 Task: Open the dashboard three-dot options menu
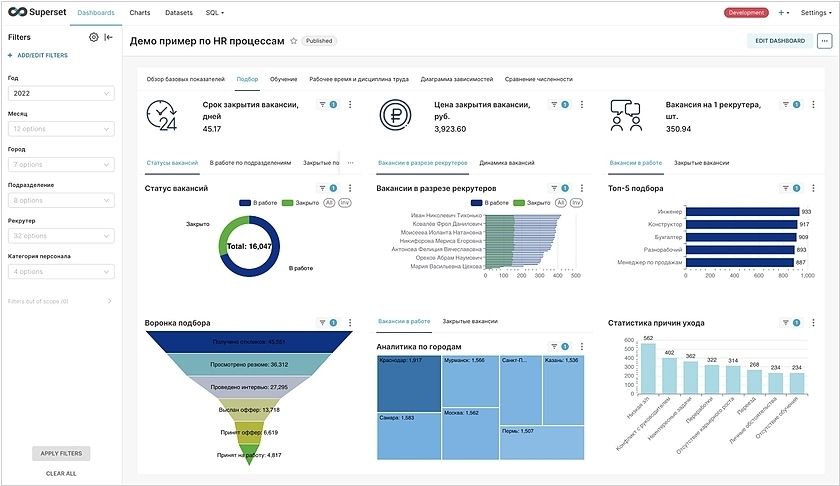point(825,41)
